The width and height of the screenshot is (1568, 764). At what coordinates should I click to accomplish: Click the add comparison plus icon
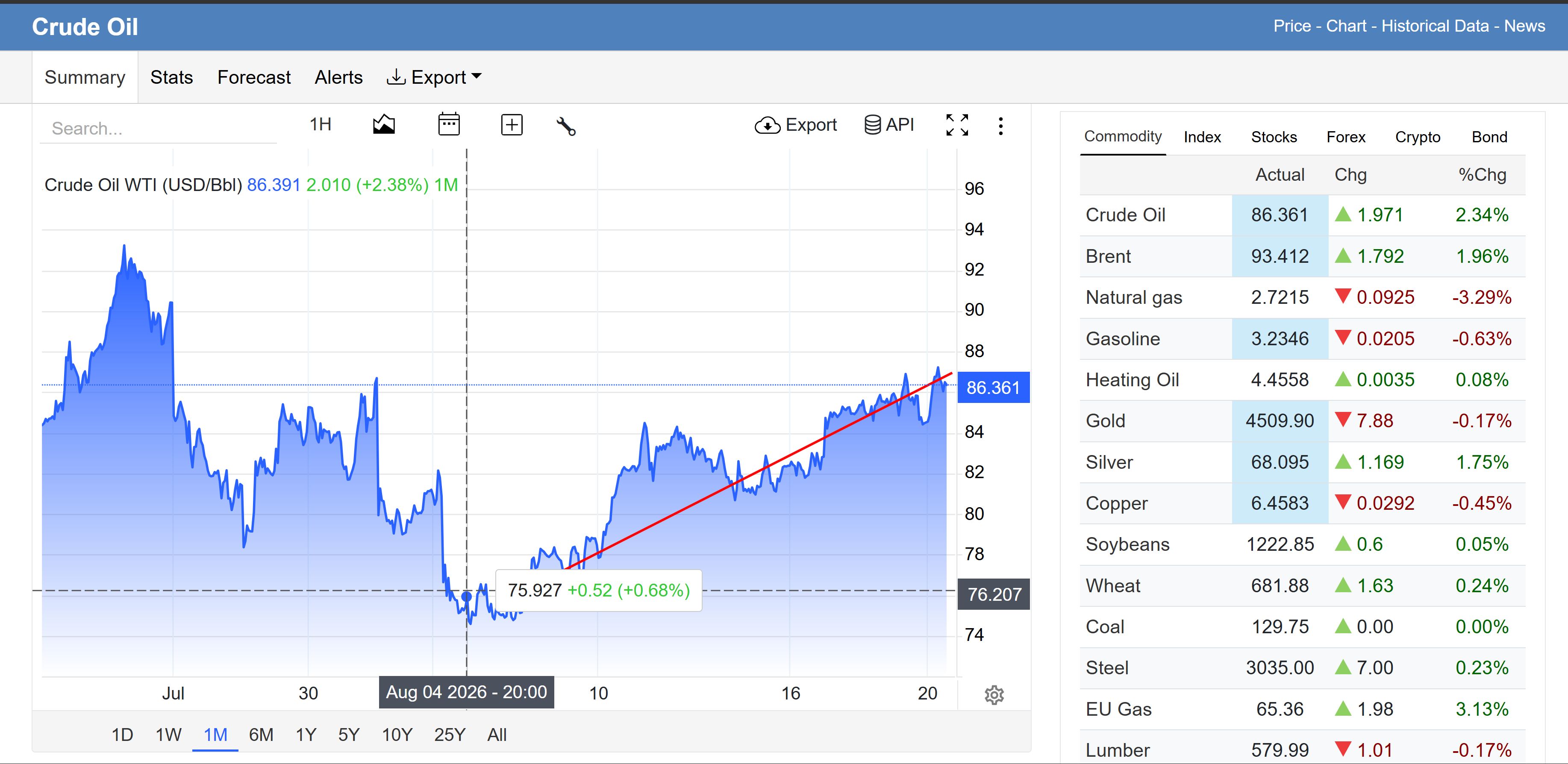click(511, 125)
